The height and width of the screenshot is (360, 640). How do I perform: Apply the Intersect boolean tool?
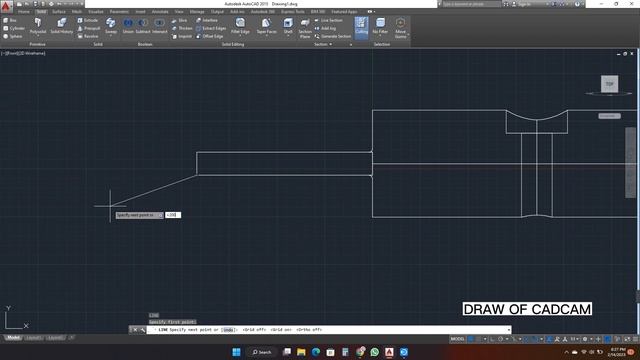160,26
